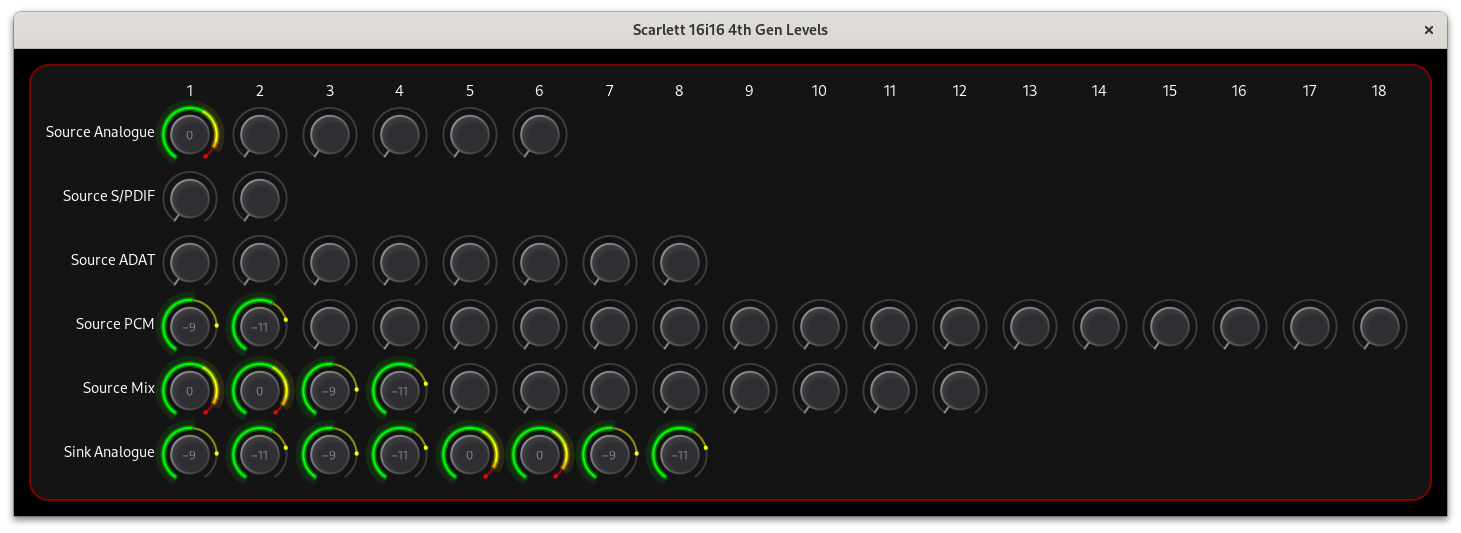
Task: Click the Scarlett 16i16 4th Gen Levels title
Action: pos(730,30)
